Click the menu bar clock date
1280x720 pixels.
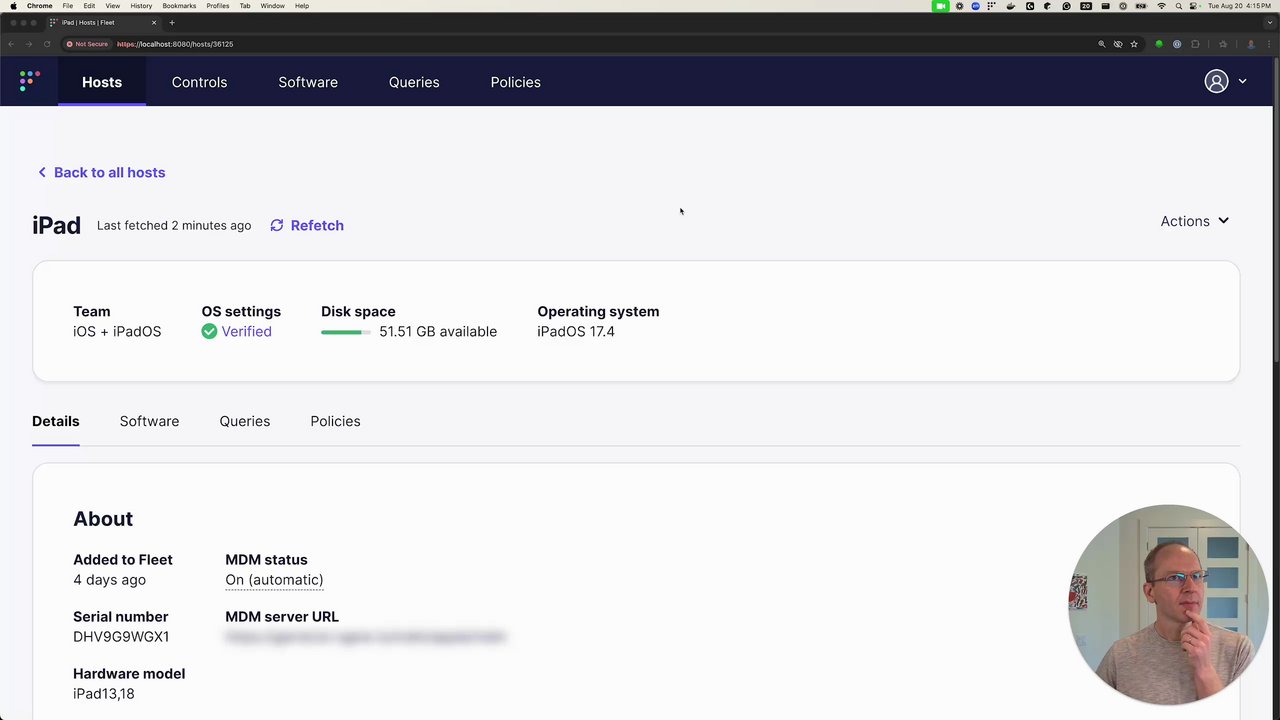tap(1240, 6)
